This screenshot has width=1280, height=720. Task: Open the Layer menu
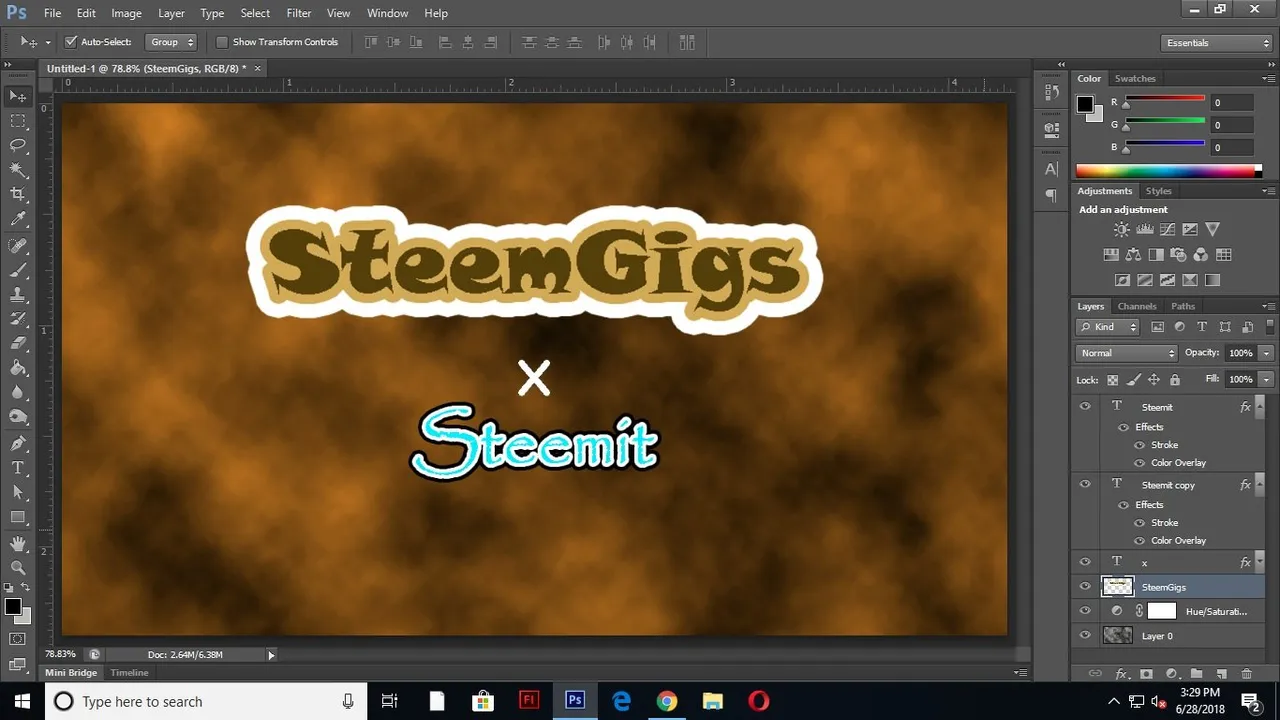[x=171, y=13]
